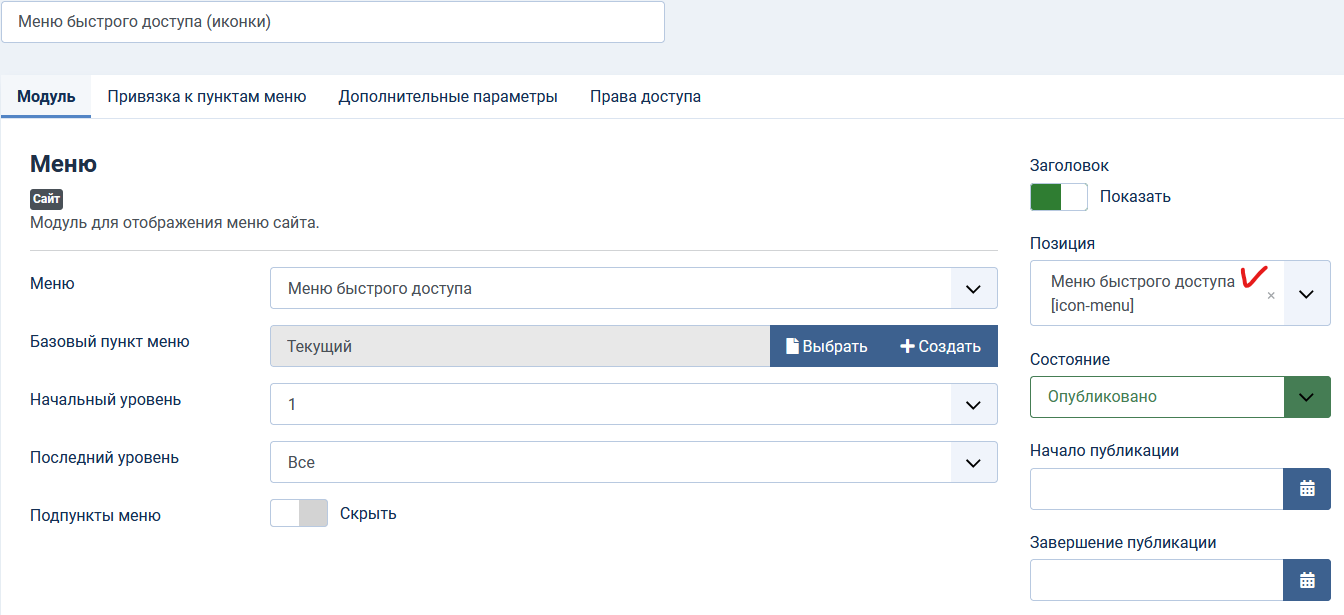Toggle the Заголовок show title switch
This screenshot has width=1344, height=615.
point(1058,197)
